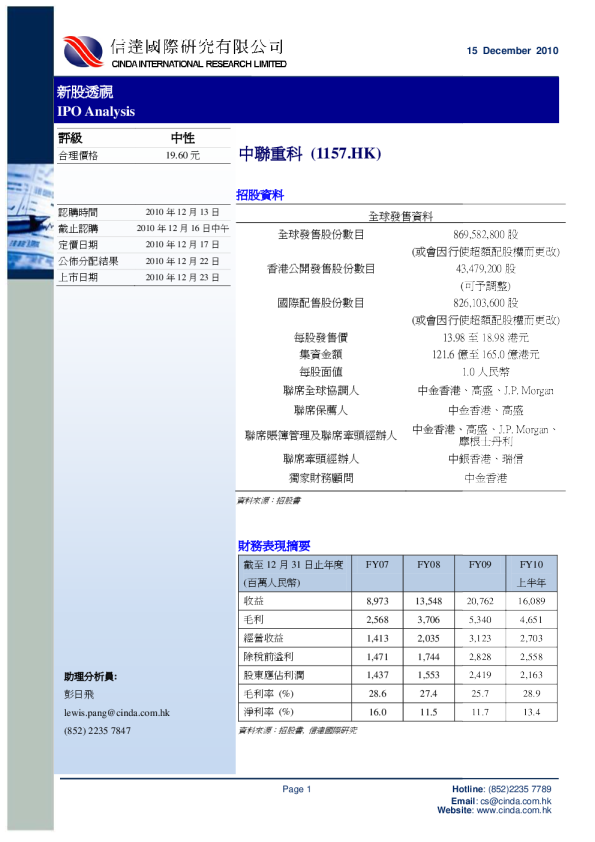Click the IPO Analysis heading

click(96, 111)
